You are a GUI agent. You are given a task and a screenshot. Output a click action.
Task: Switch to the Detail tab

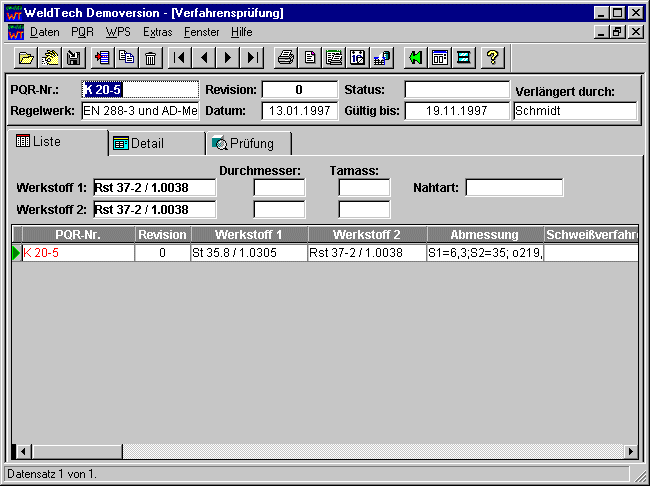point(147,143)
